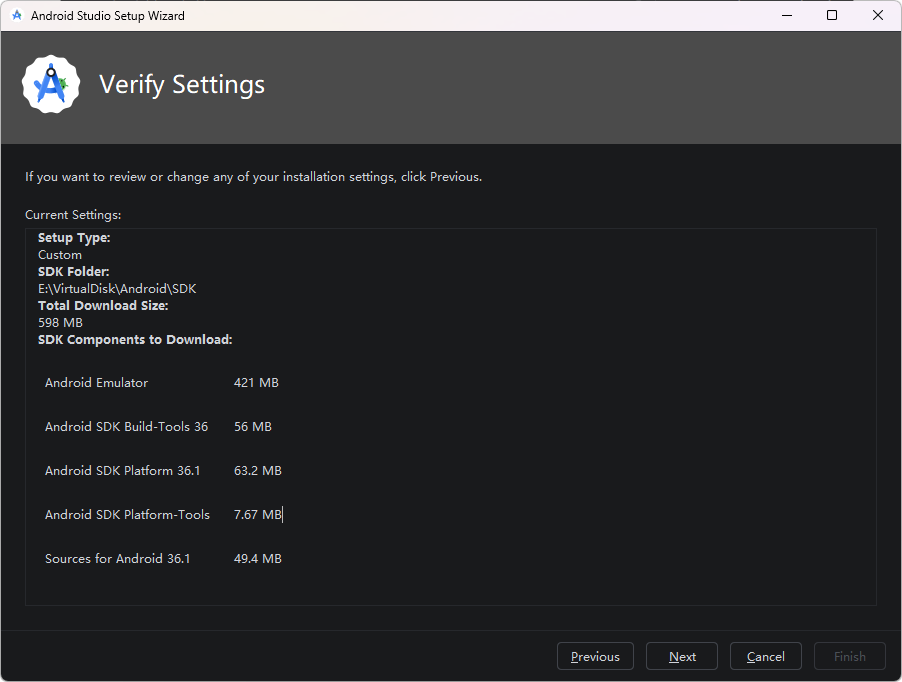Click the Android Studio logo in header
Viewport: 902px width, 682px height.
point(51,84)
